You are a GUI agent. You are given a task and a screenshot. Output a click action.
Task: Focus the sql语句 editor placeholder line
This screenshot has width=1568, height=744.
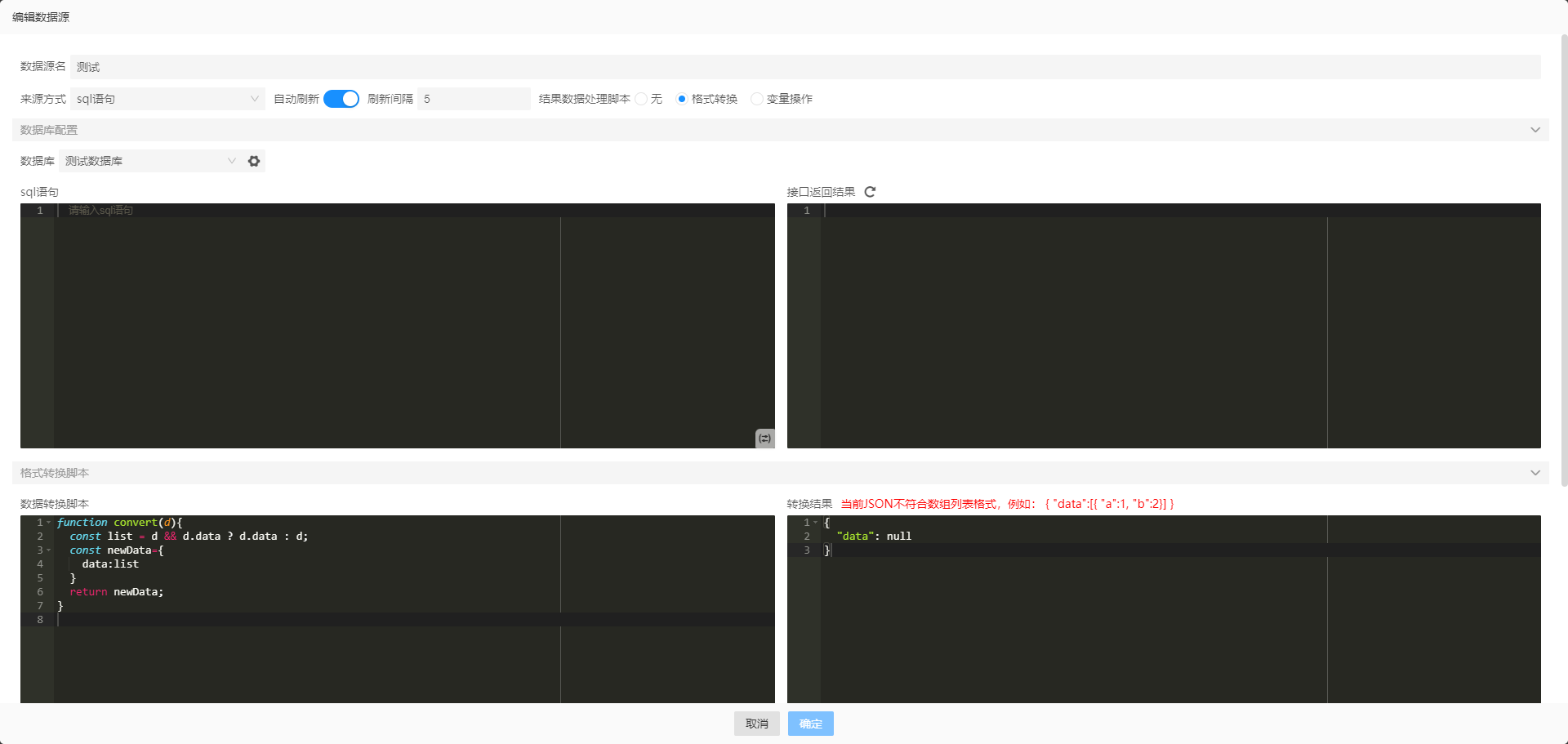415,211
